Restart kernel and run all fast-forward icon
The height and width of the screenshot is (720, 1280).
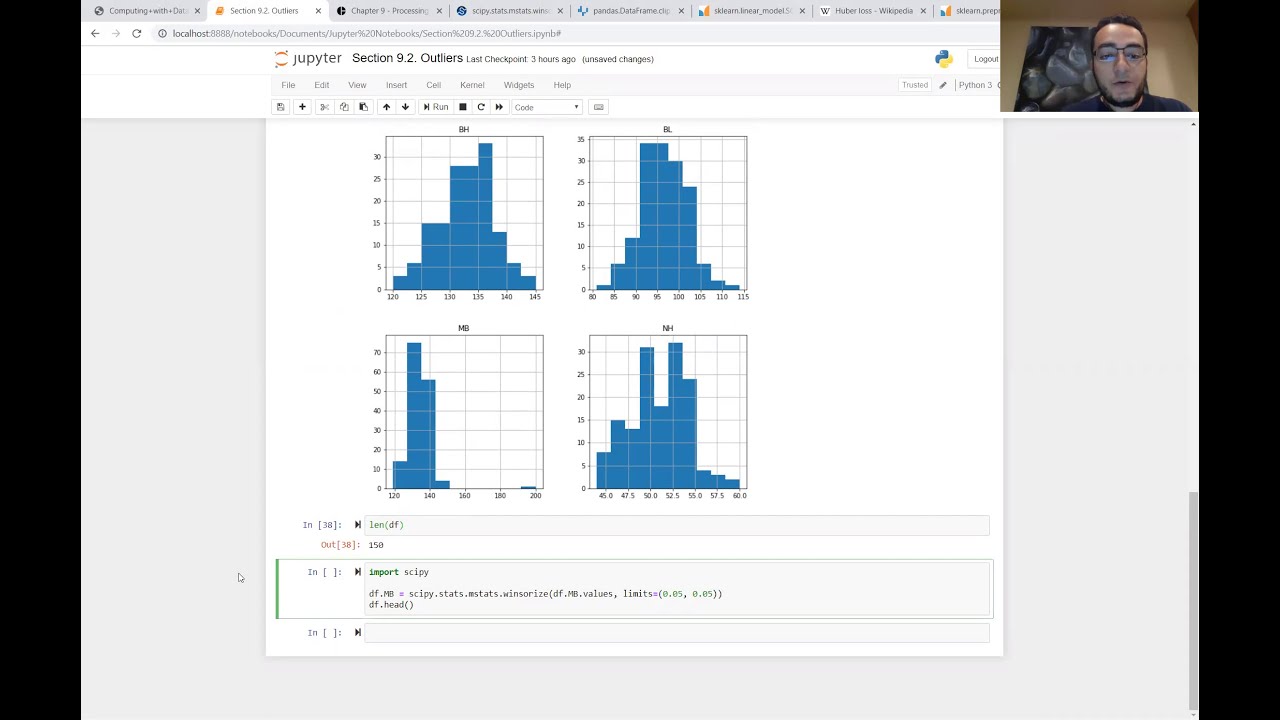(499, 107)
